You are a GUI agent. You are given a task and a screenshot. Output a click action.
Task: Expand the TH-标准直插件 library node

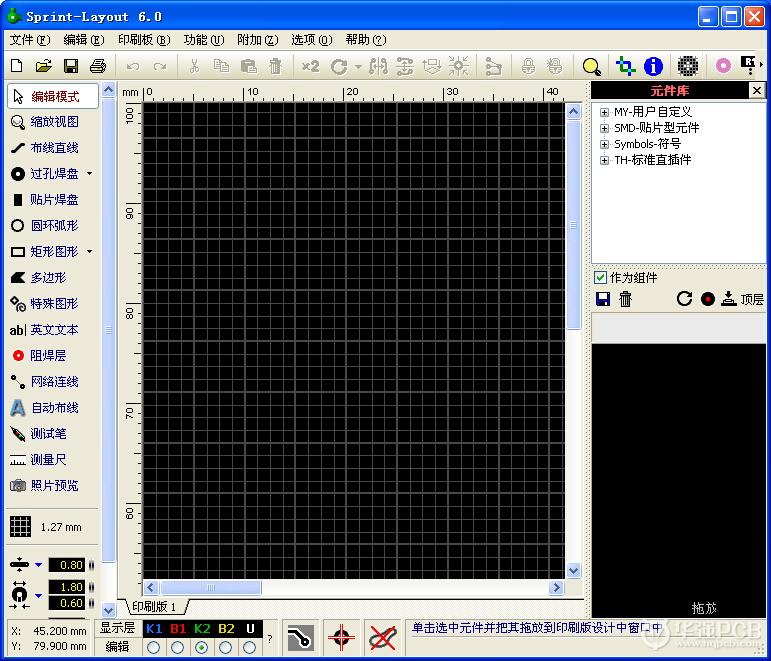click(604, 160)
